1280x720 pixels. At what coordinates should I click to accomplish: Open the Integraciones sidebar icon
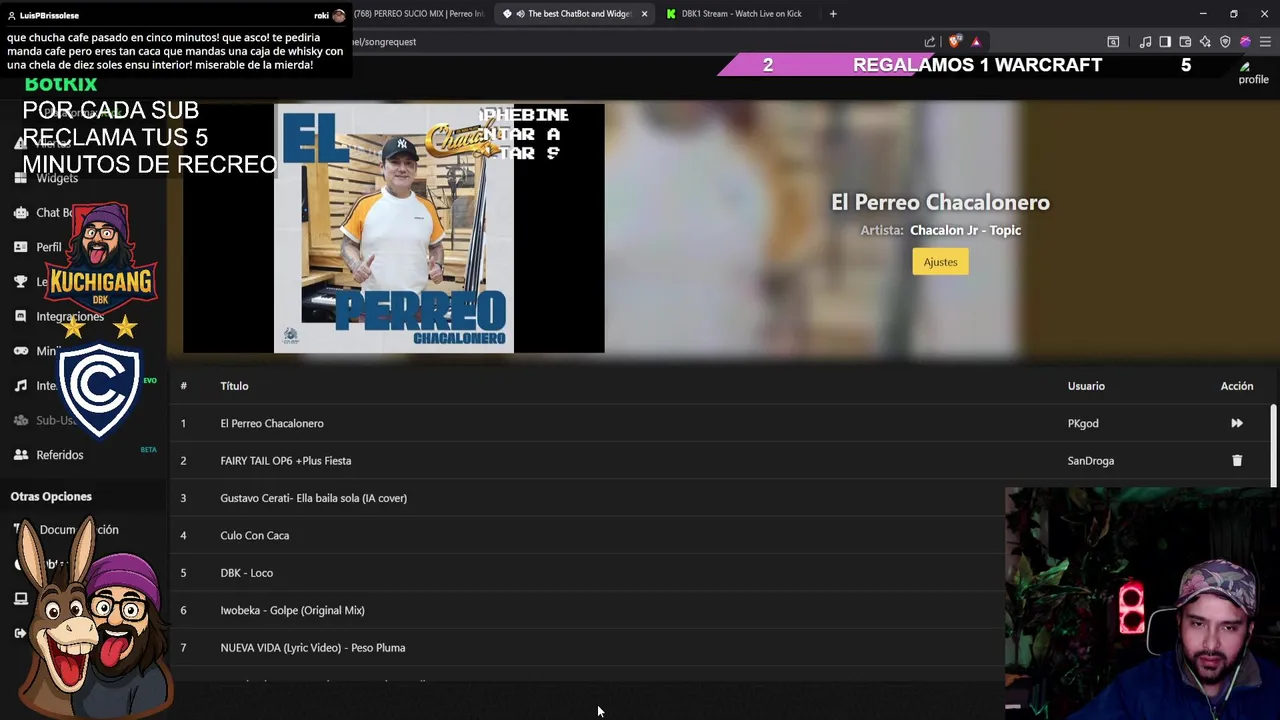coord(20,316)
